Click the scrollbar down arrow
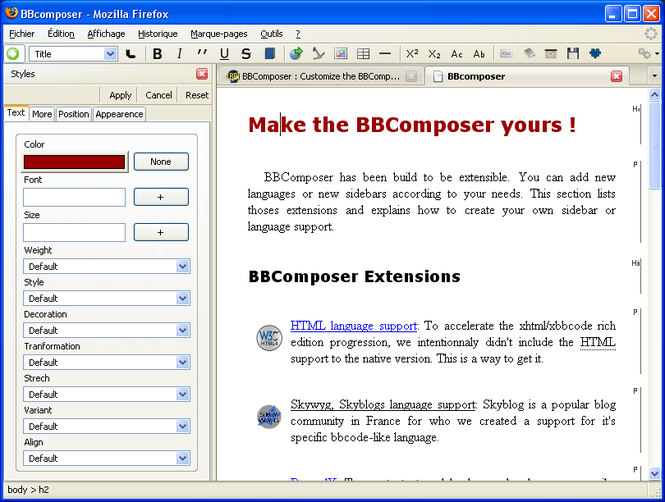665x502 pixels. point(654,473)
